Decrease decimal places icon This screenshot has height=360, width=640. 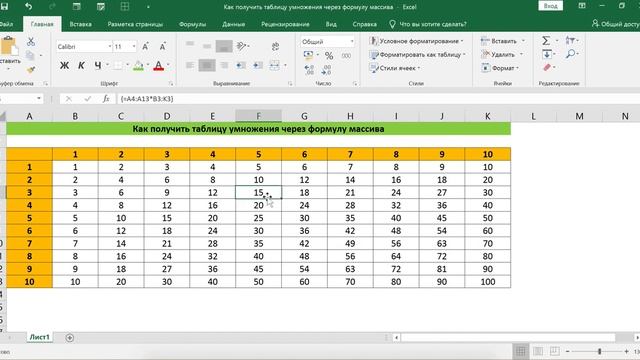[326, 70]
